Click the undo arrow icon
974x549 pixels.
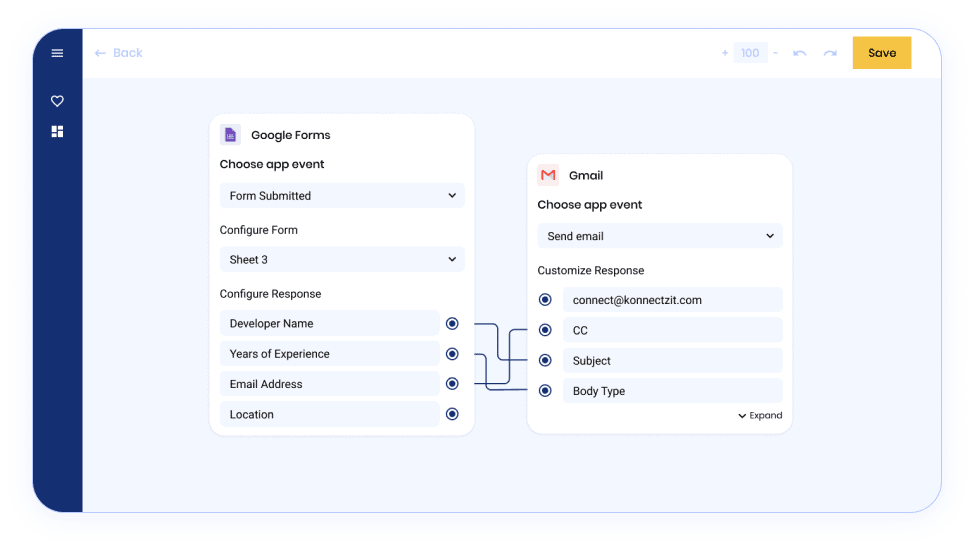point(799,53)
